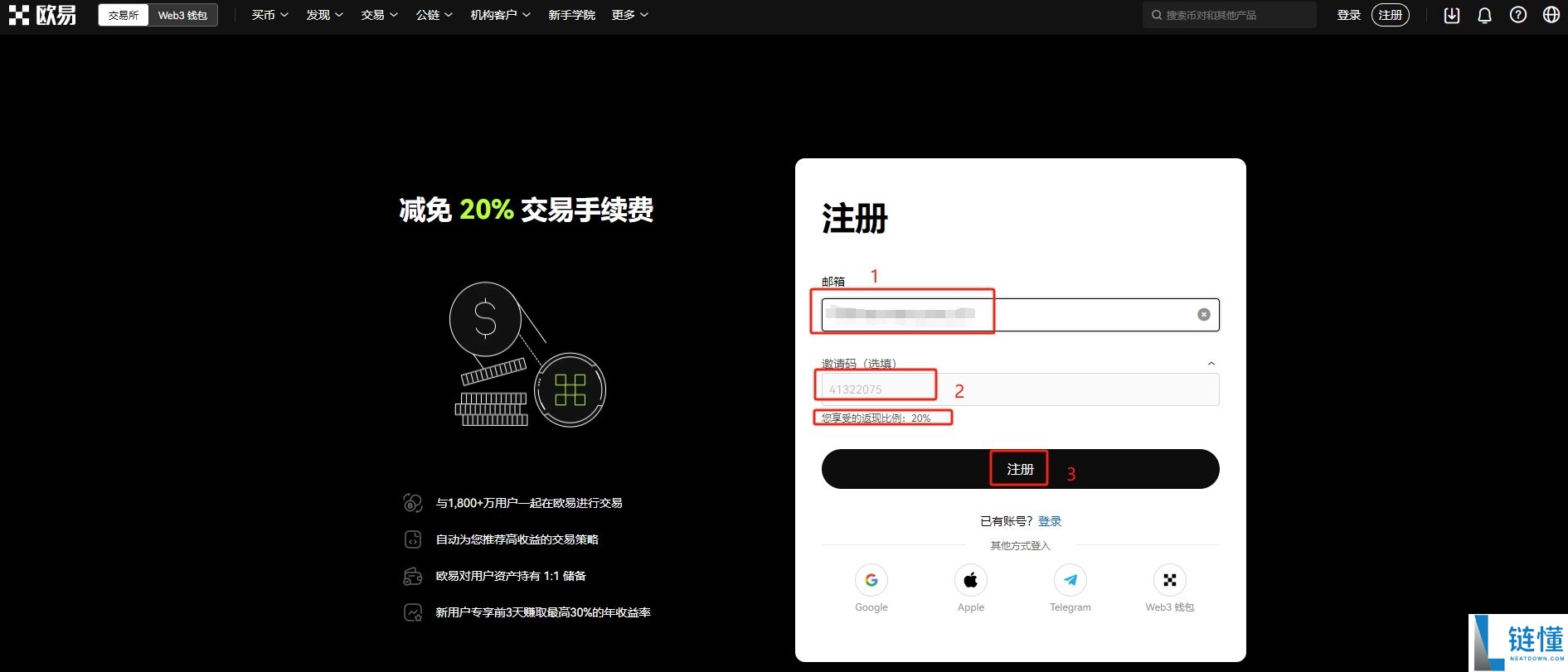Image resolution: width=1568 pixels, height=672 pixels.
Task: Click the text 欧易对用户资产持有 1:1 储备
Action: pyautogui.click(x=511, y=576)
